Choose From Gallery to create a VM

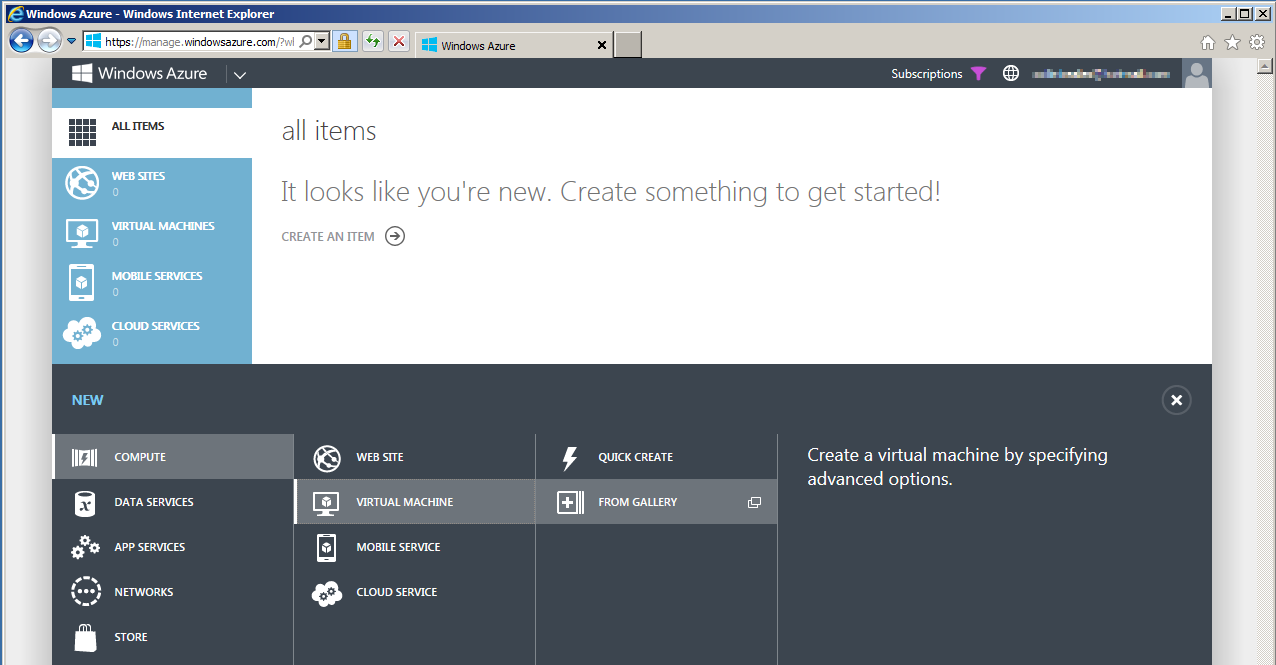638,501
